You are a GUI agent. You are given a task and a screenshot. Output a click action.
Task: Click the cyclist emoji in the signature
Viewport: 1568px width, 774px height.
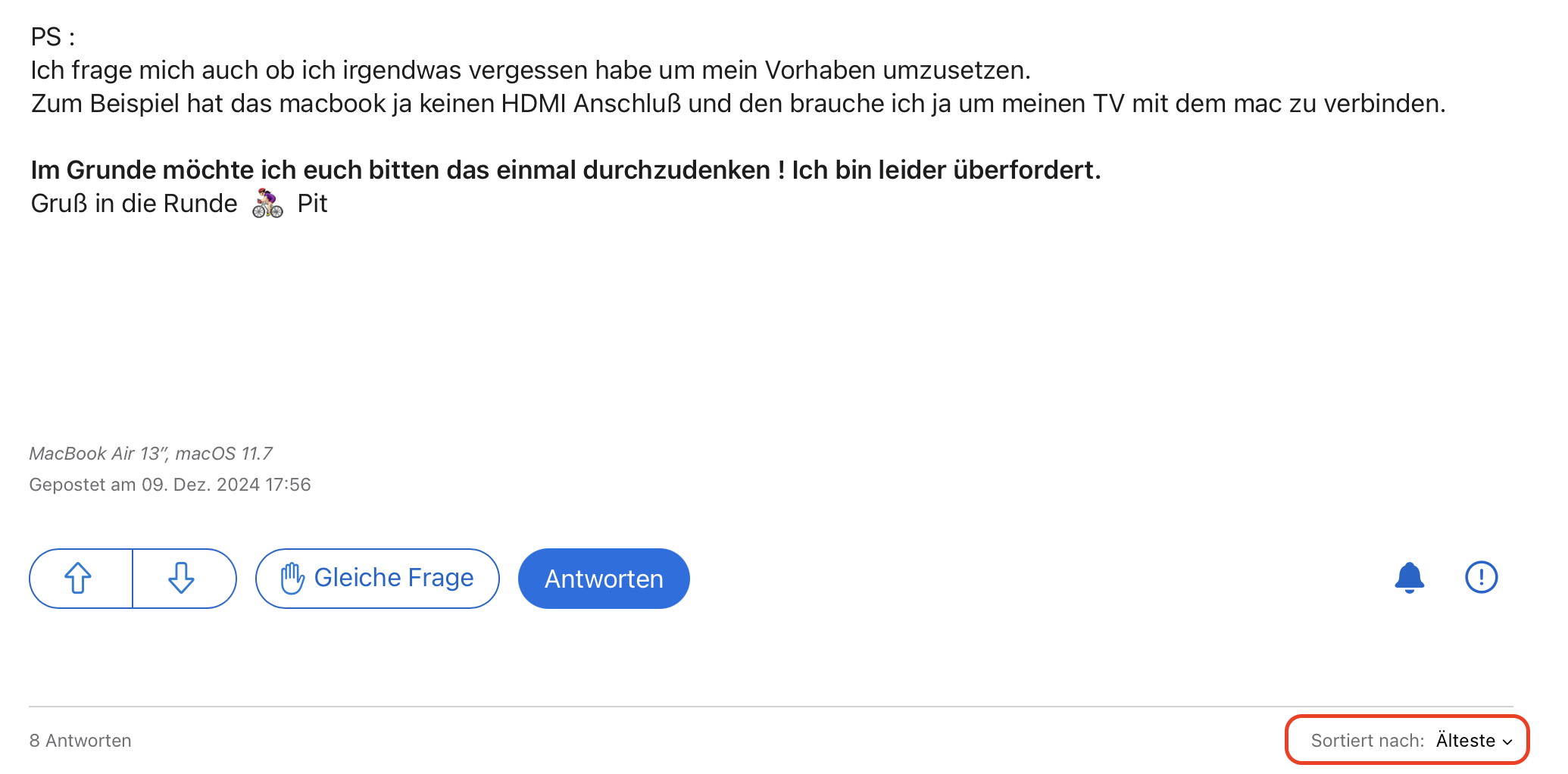click(267, 204)
